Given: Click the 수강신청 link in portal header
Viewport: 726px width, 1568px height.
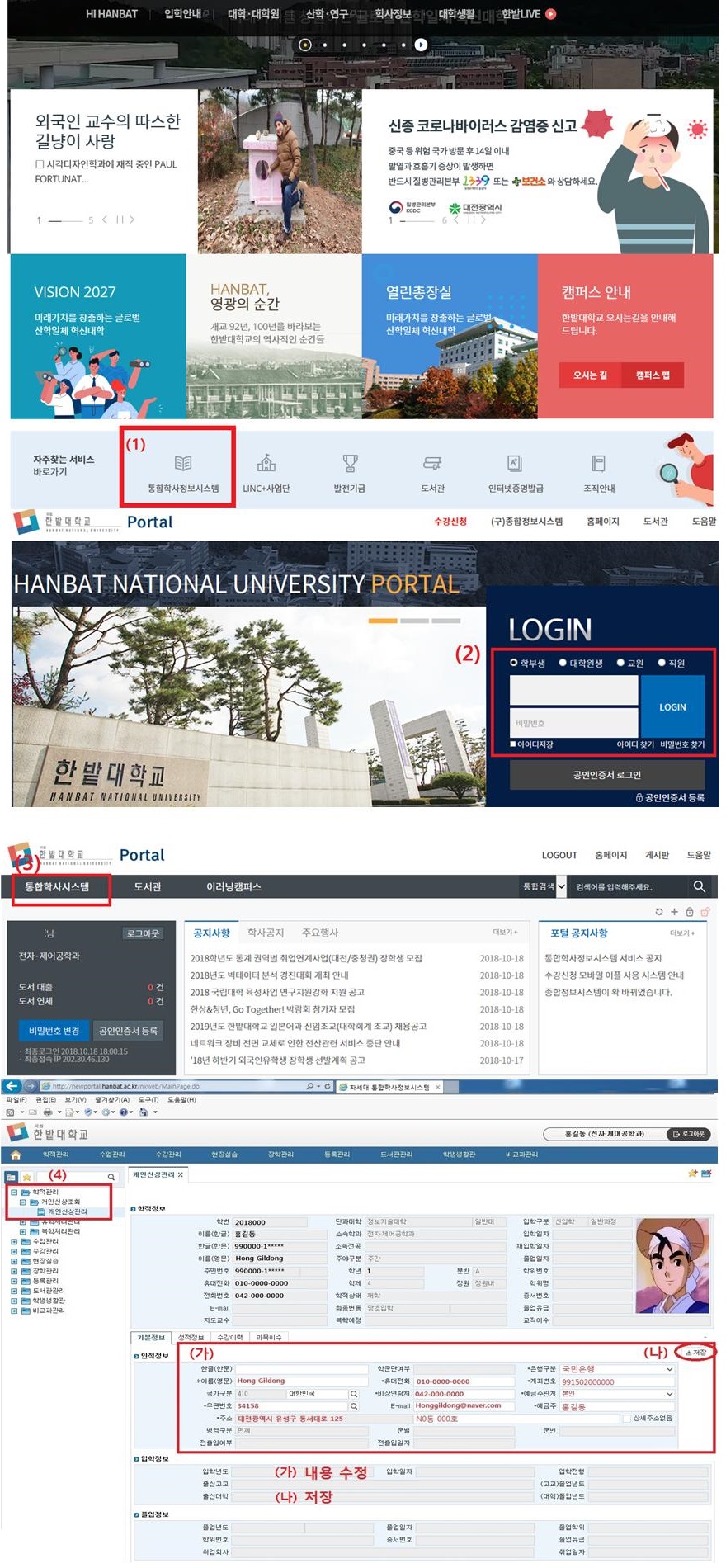Looking at the screenshot, I should click(450, 522).
